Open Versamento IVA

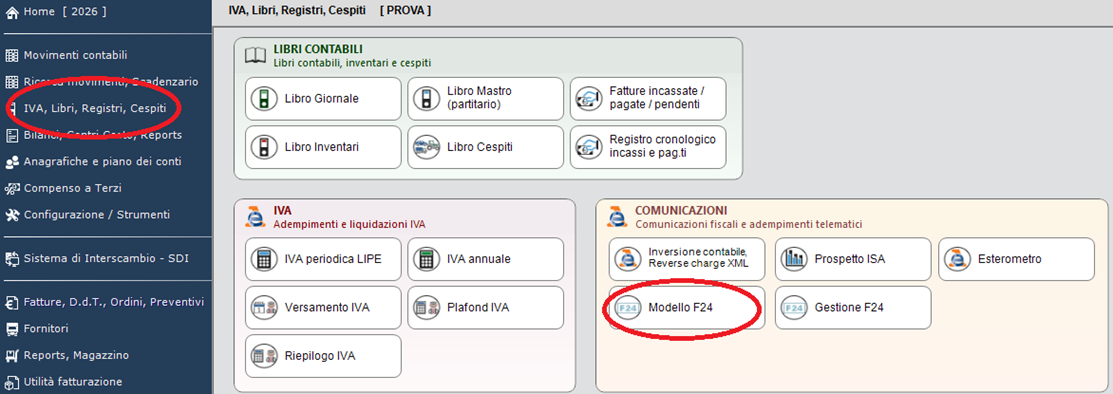pyautogui.click(x=323, y=308)
